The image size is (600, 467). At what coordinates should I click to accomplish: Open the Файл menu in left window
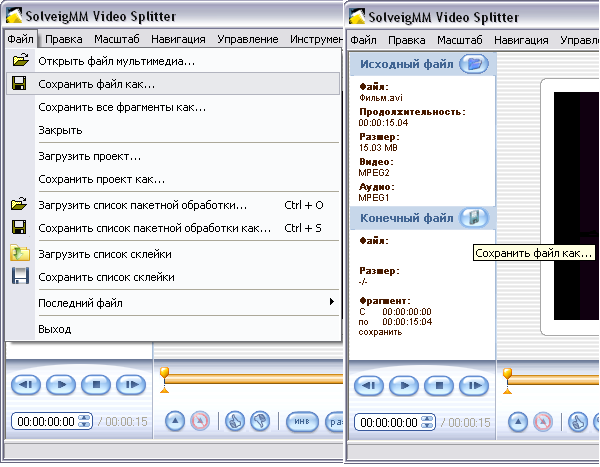20,39
